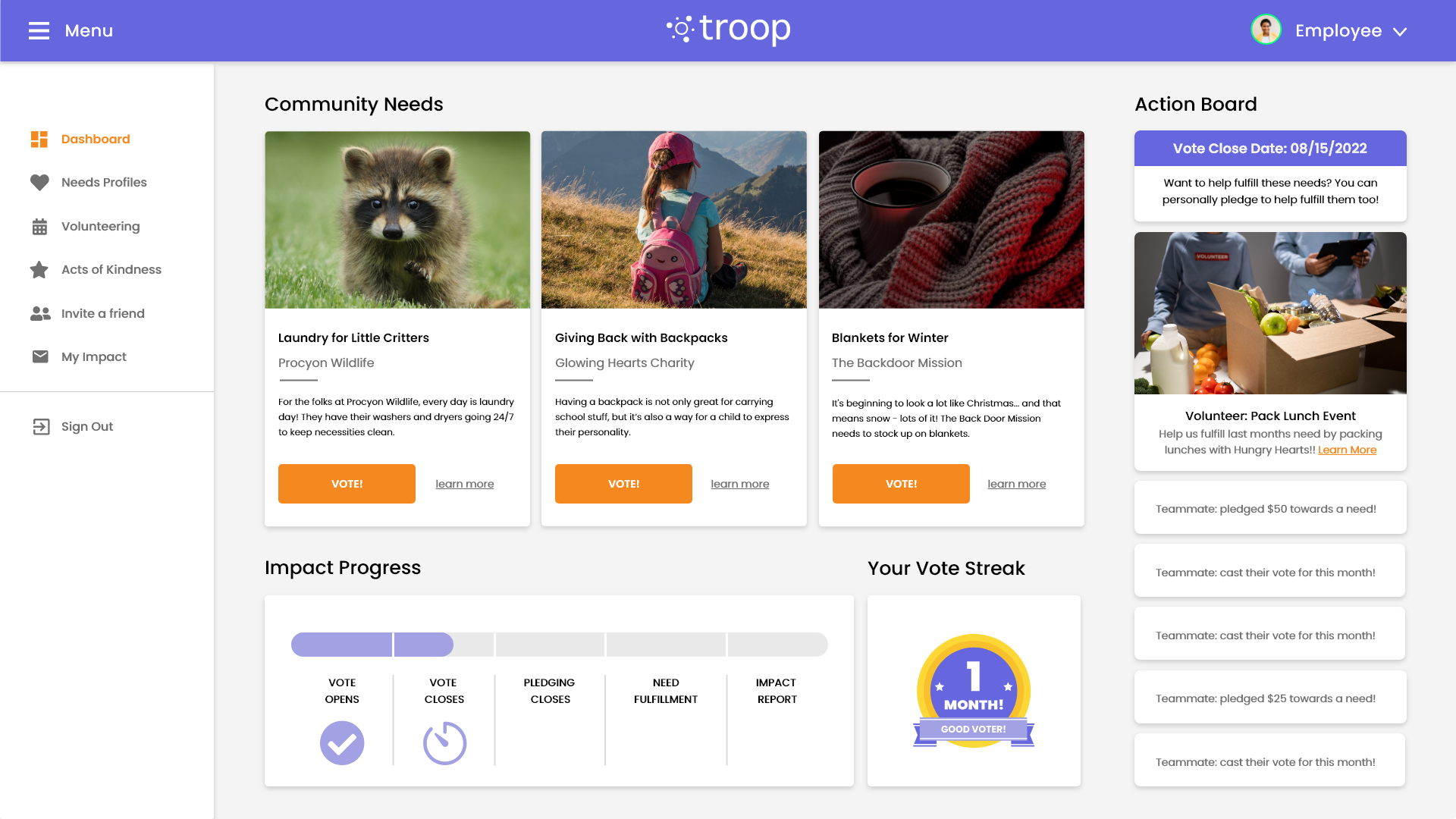
Task: Click the Acts of Kindness star icon
Action: [x=39, y=270]
